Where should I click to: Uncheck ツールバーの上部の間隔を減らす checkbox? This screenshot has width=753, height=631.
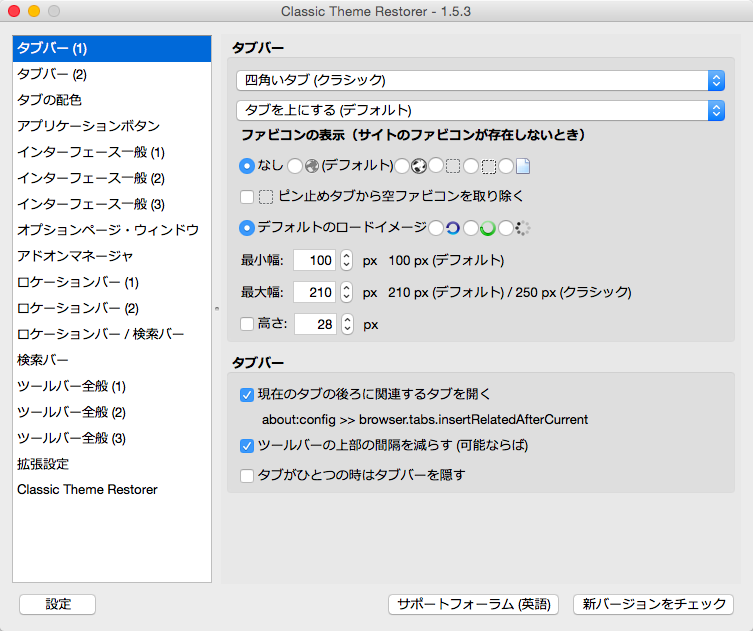(x=247, y=446)
